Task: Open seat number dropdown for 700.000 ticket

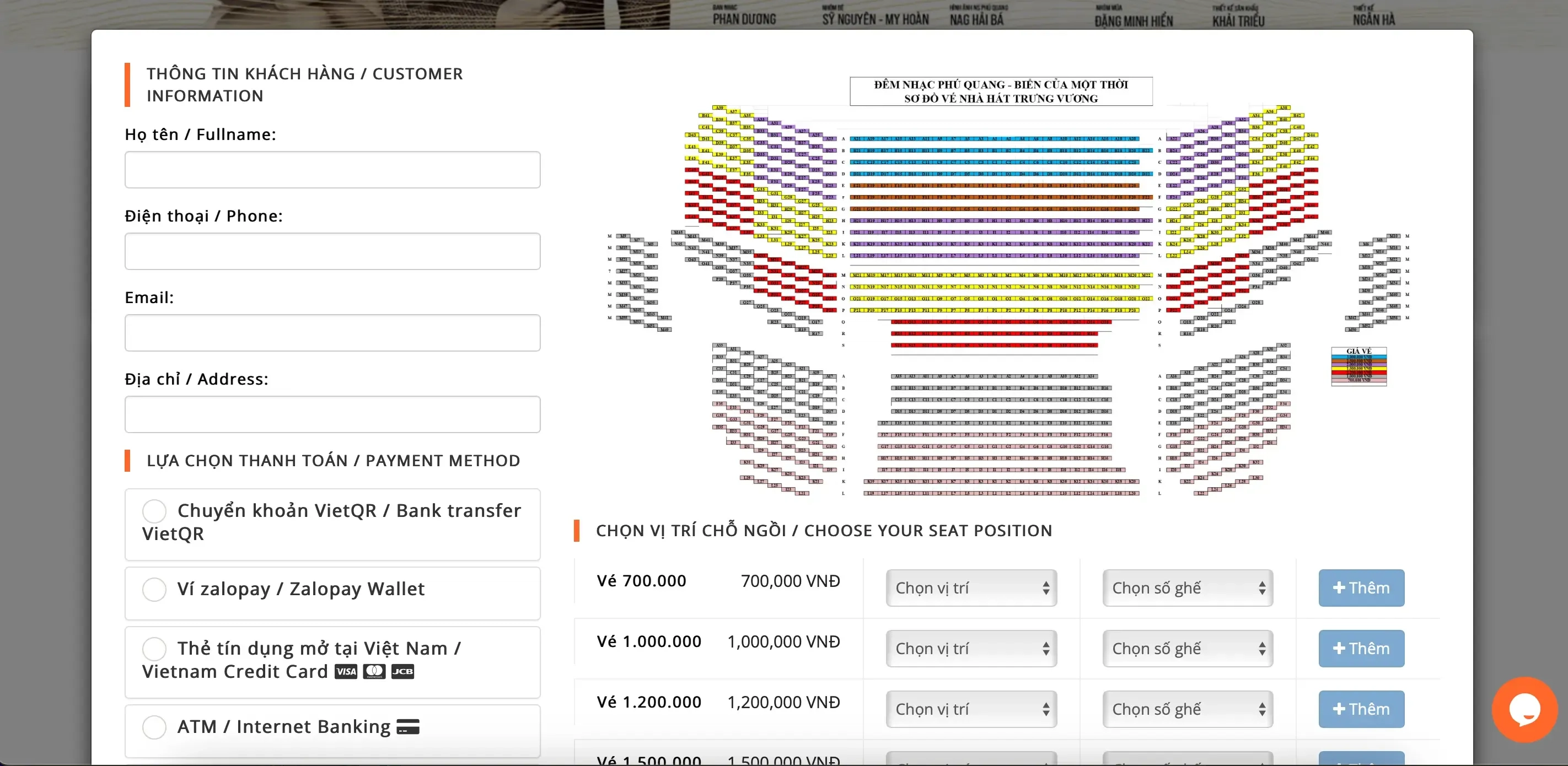Action: pyautogui.click(x=1187, y=588)
